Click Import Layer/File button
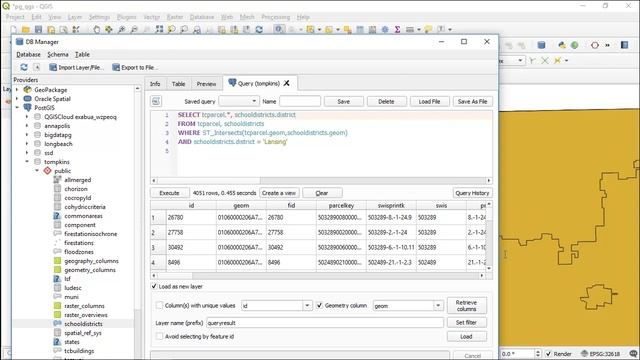Image resolution: width=640 pixels, height=360 pixels. [76, 67]
